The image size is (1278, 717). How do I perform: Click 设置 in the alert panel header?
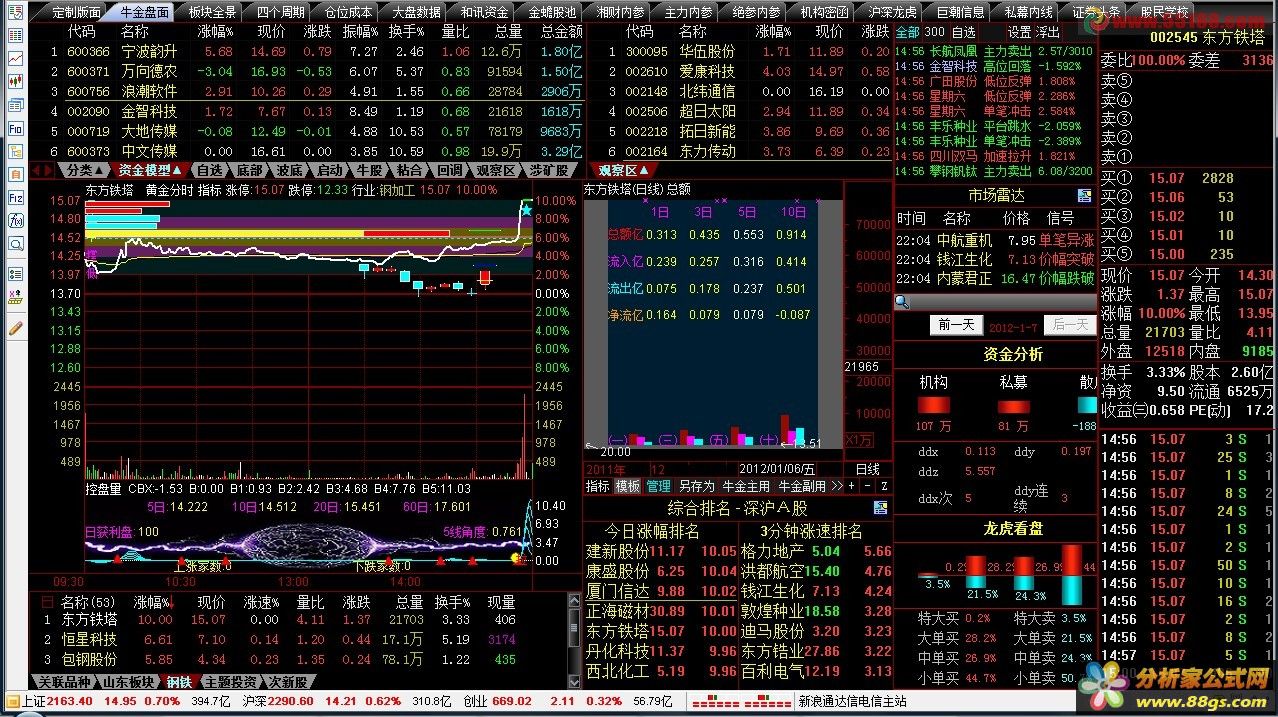pos(1019,32)
